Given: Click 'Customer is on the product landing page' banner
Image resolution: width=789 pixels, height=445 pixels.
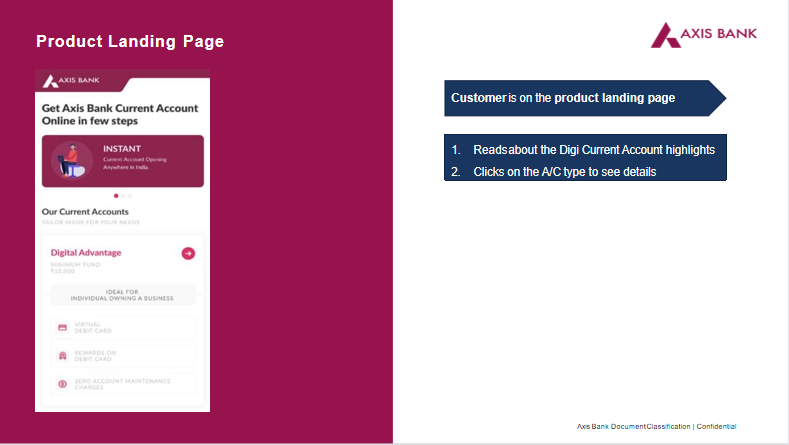Looking at the screenshot, I should click(x=585, y=98).
